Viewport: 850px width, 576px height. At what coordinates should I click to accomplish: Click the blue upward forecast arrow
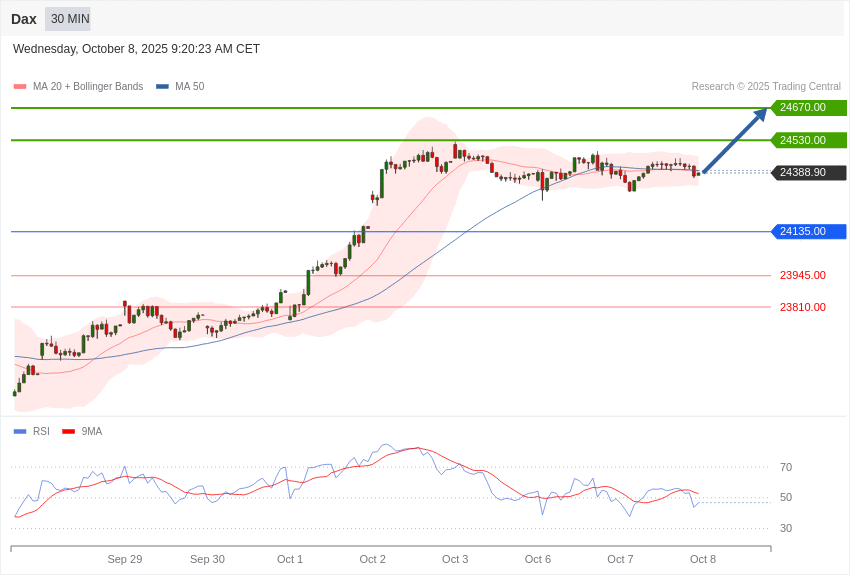tap(735, 140)
